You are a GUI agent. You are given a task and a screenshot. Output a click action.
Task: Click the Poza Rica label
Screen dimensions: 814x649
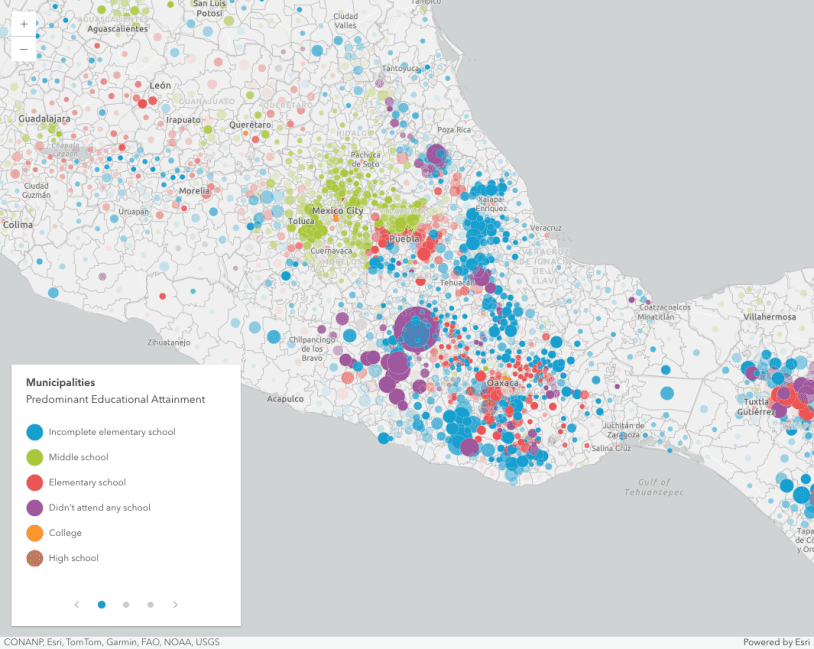pyautogui.click(x=454, y=130)
